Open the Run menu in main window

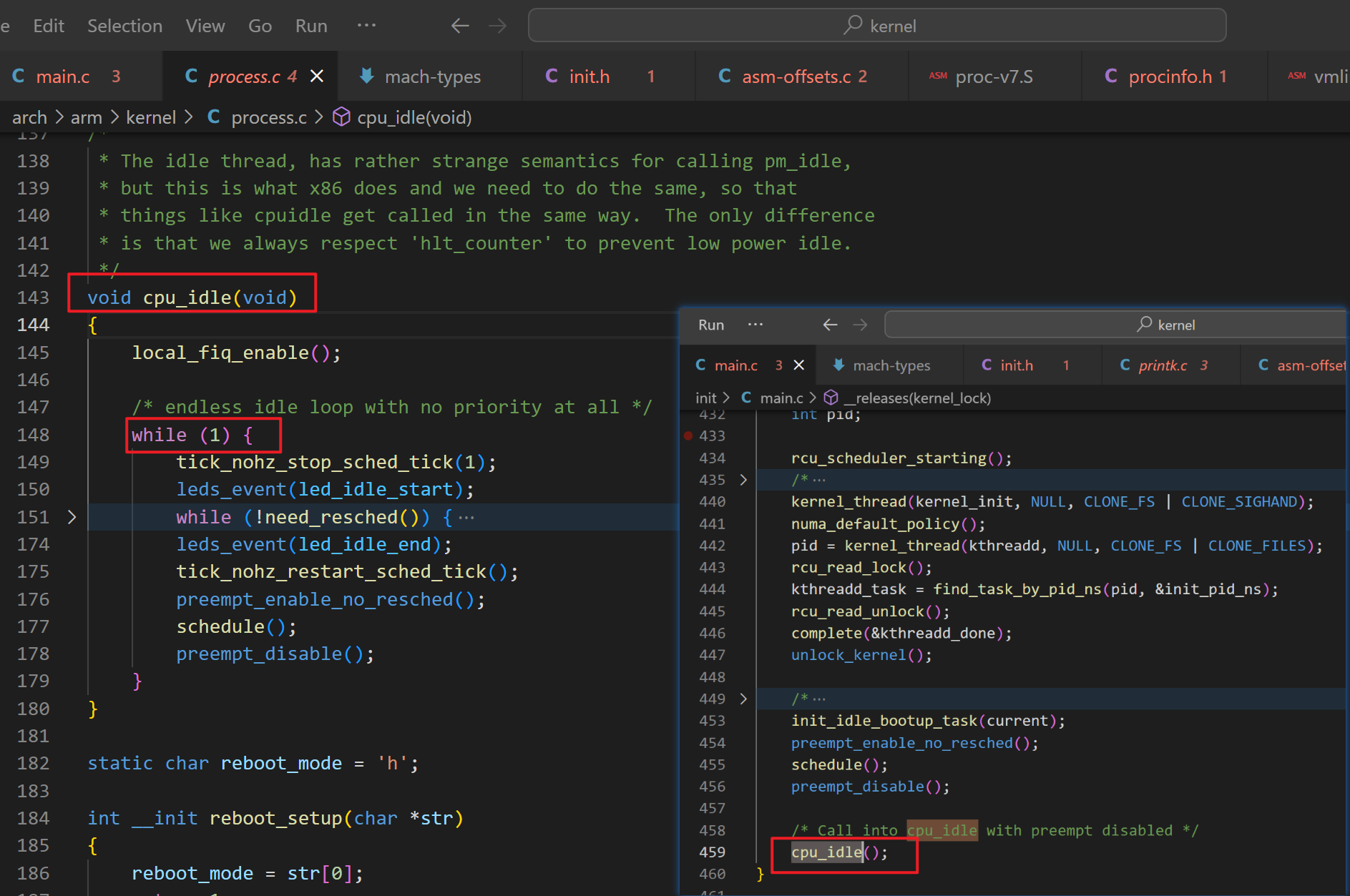click(311, 26)
